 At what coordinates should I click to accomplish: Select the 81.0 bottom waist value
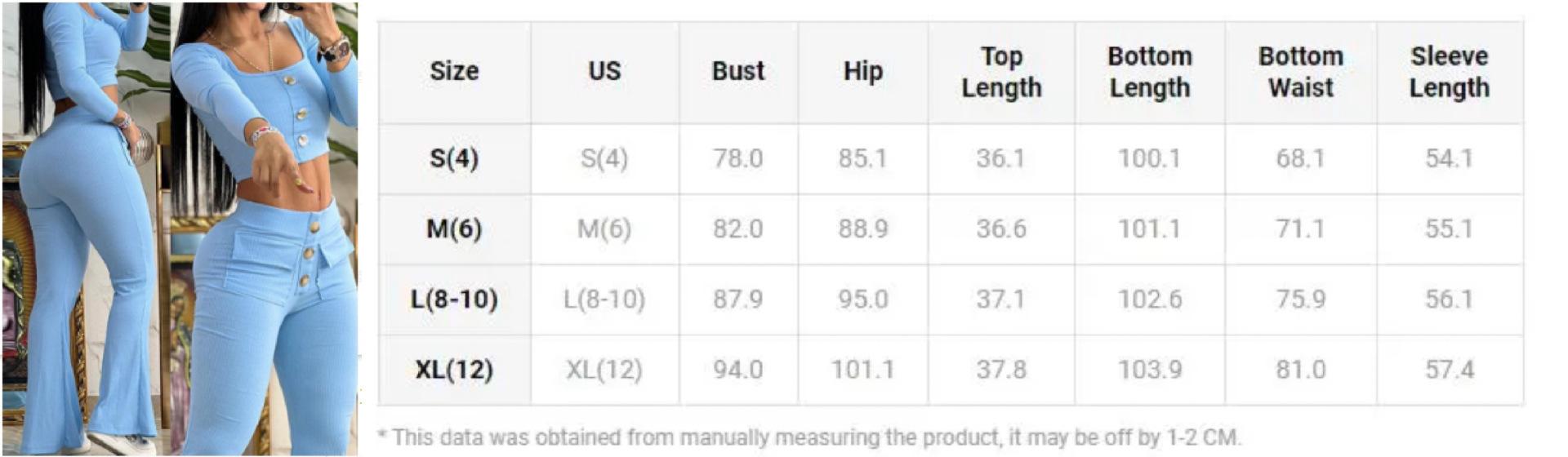tap(1300, 370)
